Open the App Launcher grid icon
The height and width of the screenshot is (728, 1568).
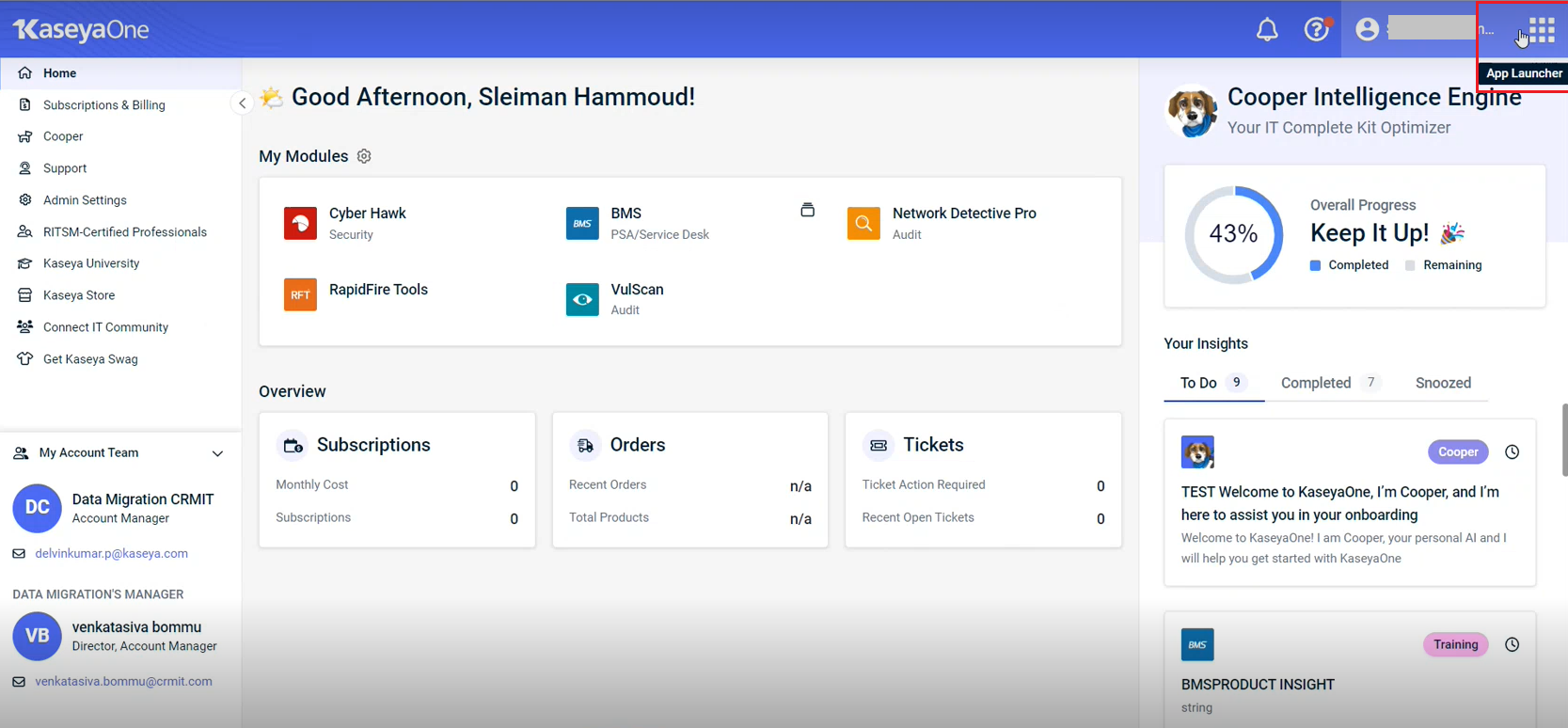[1542, 30]
